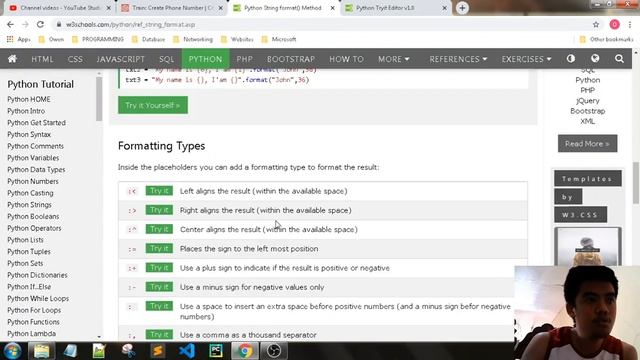Click Try it for plus sign
Image resolution: width=640 pixels, height=360 pixels.
point(159,267)
